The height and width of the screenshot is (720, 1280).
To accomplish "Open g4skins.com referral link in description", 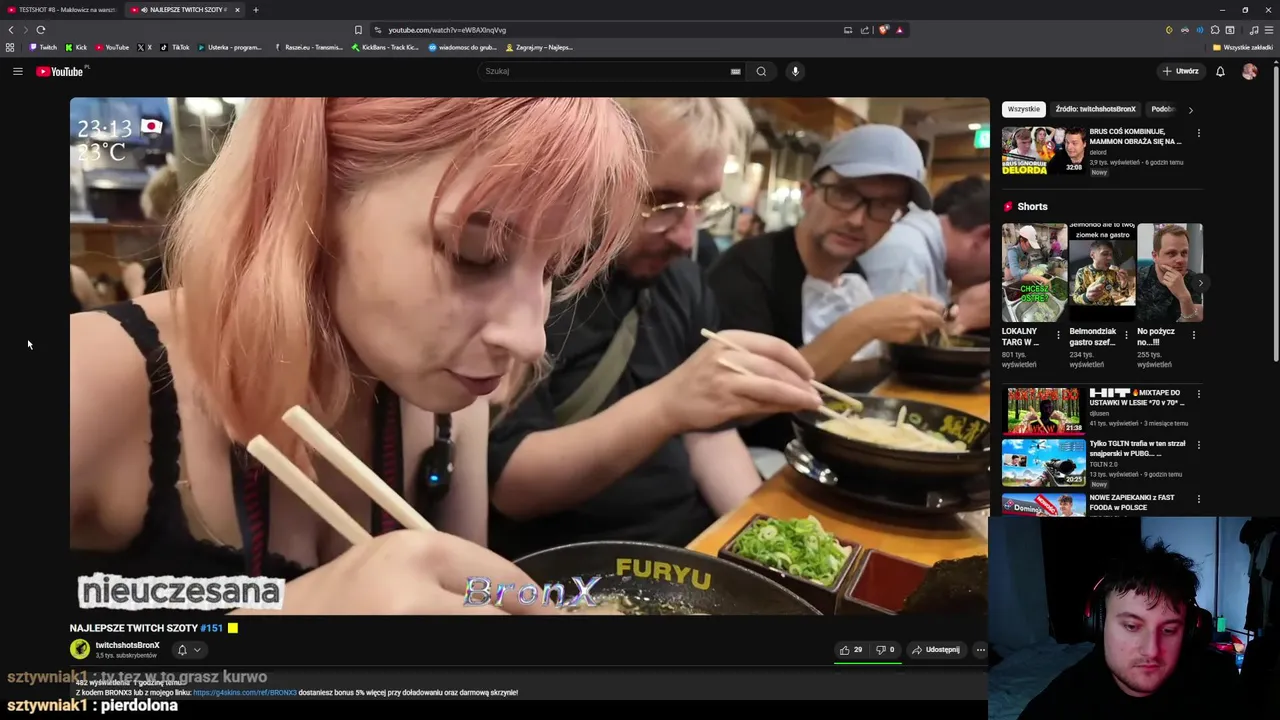I will [244, 692].
